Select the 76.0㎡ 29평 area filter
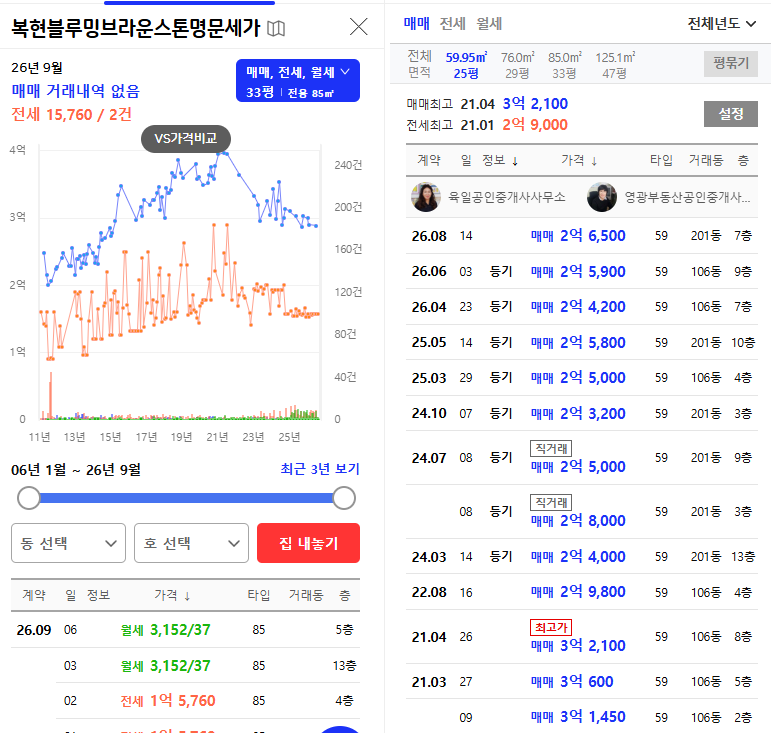 click(x=517, y=65)
